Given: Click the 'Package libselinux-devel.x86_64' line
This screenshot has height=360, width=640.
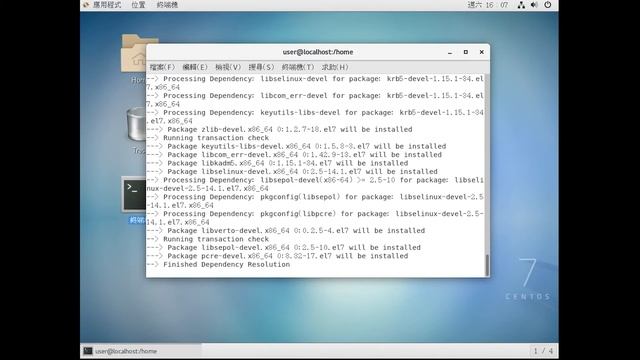Looking at the screenshot, I should coord(292,171).
